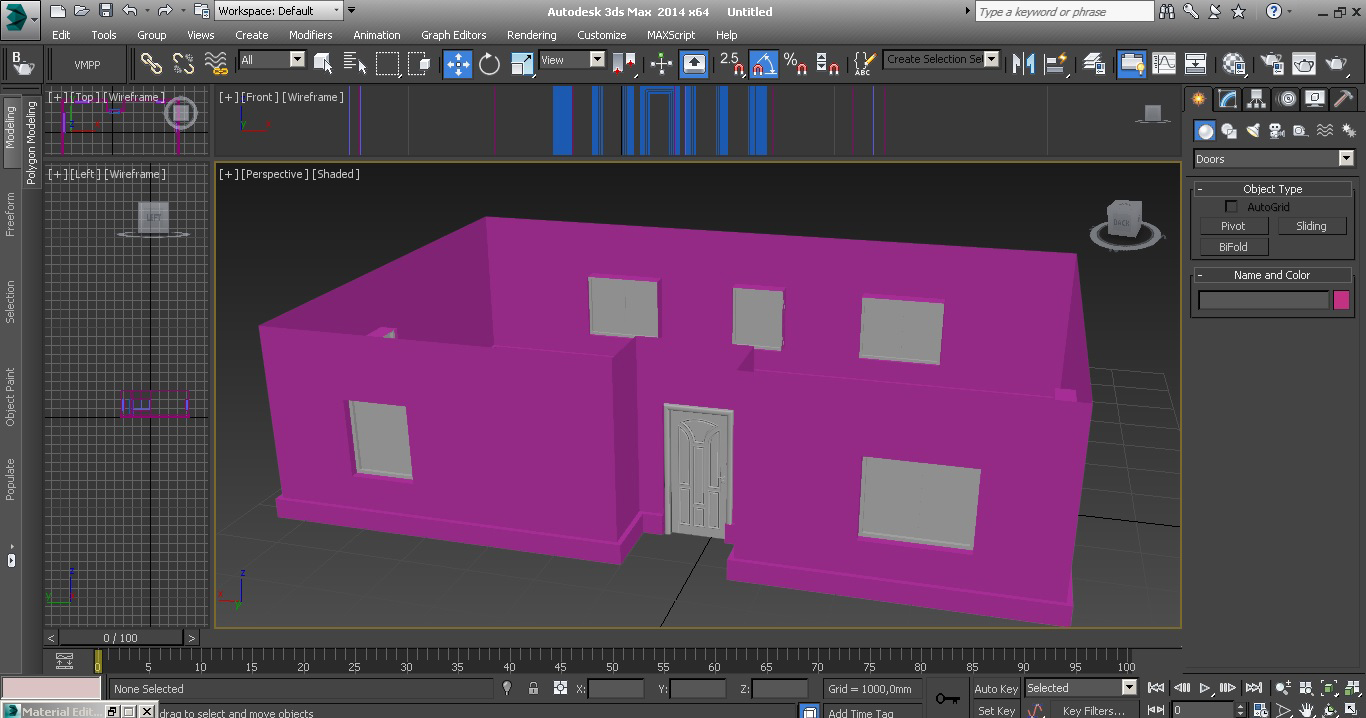1366x718 pixels.
Task: Open a file with the folder icon
Action: point(82,11)
